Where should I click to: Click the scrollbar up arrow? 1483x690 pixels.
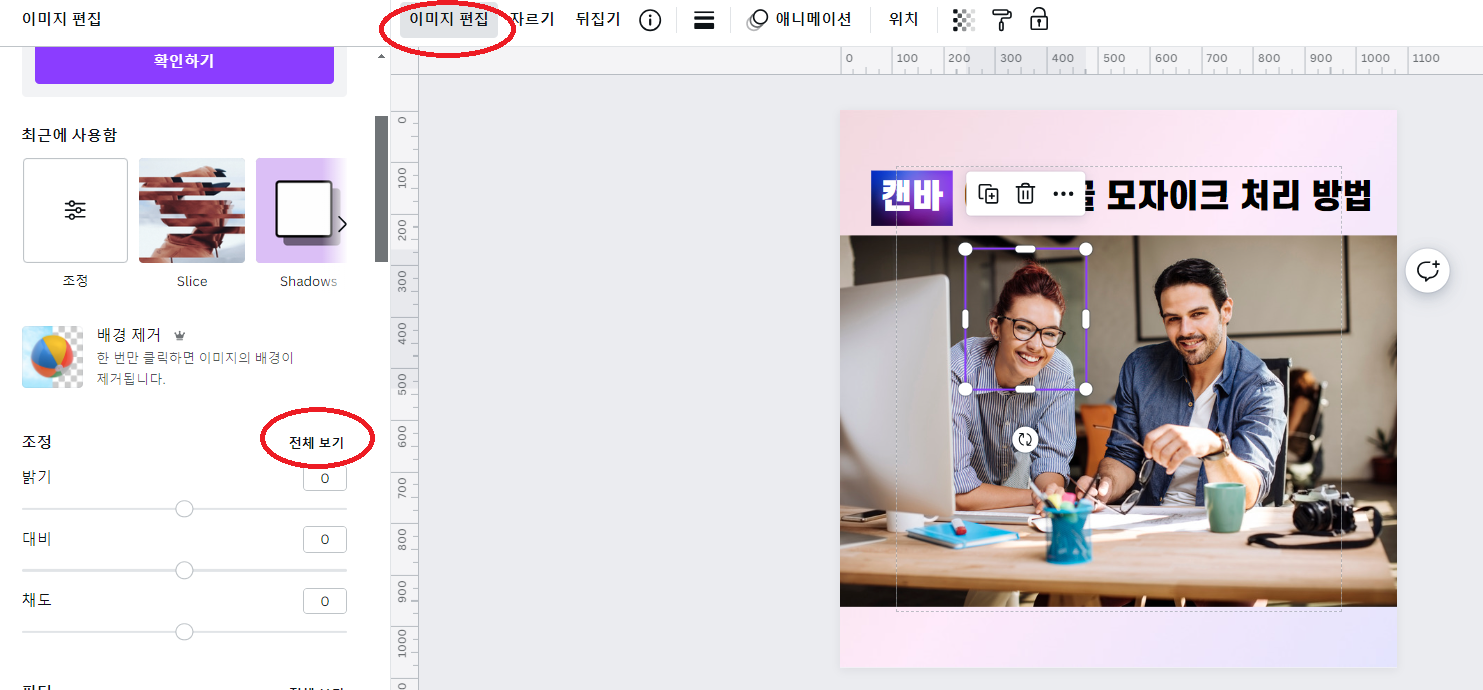[381, 56]
